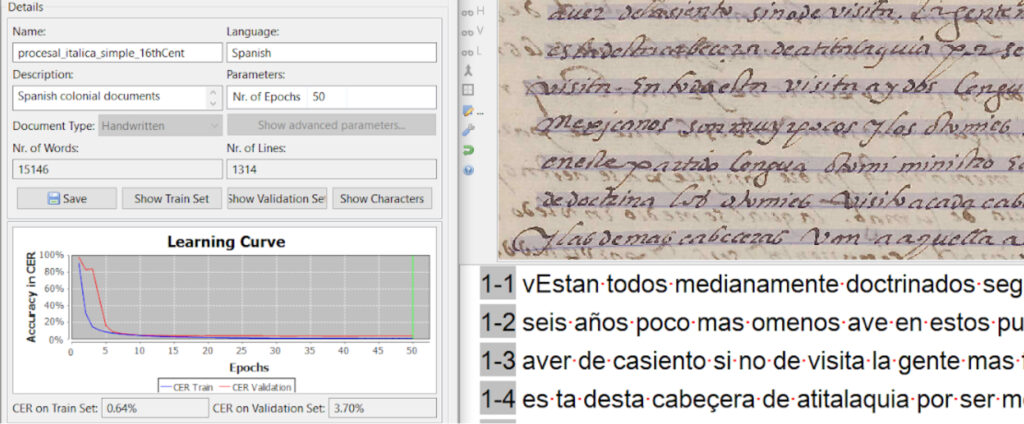Image resolution: width=1024 pixels, height=424 pixels.
Task: Click the Show Characters button
Action: click(x=384, y=198)
